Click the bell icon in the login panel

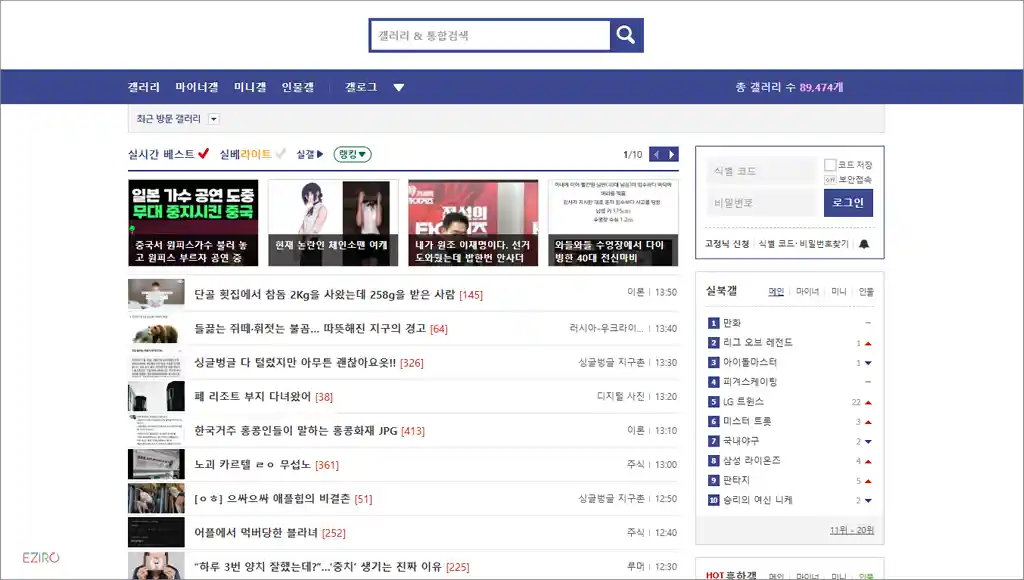point(864,244)
